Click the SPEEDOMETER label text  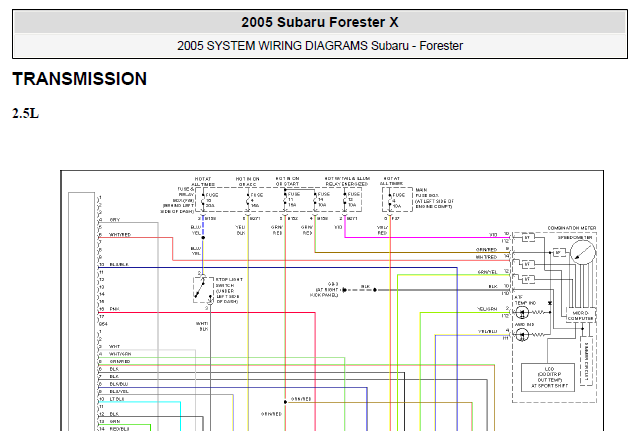coord(575,237)
